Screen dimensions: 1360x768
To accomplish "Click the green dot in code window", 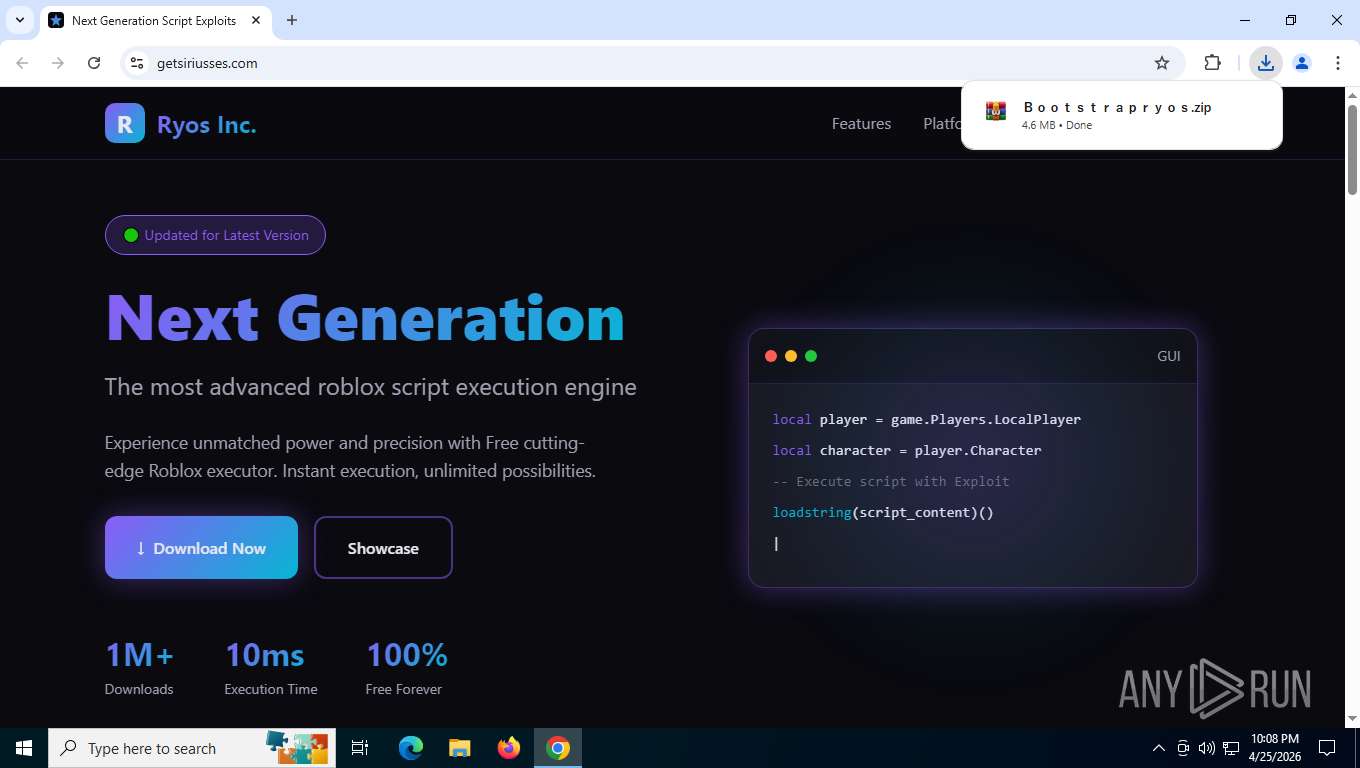I will tap(811, 356).
